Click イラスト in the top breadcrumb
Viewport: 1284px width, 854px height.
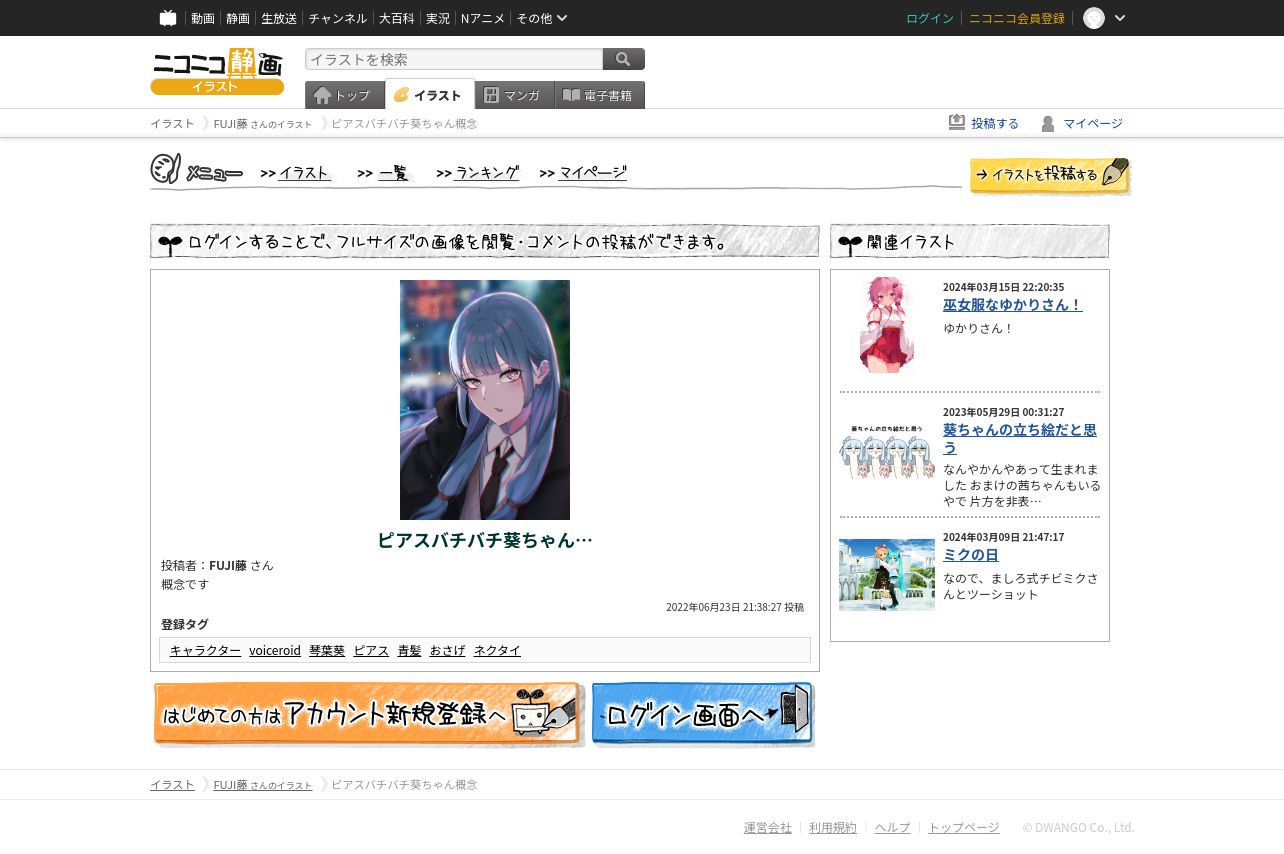point(172,123)
